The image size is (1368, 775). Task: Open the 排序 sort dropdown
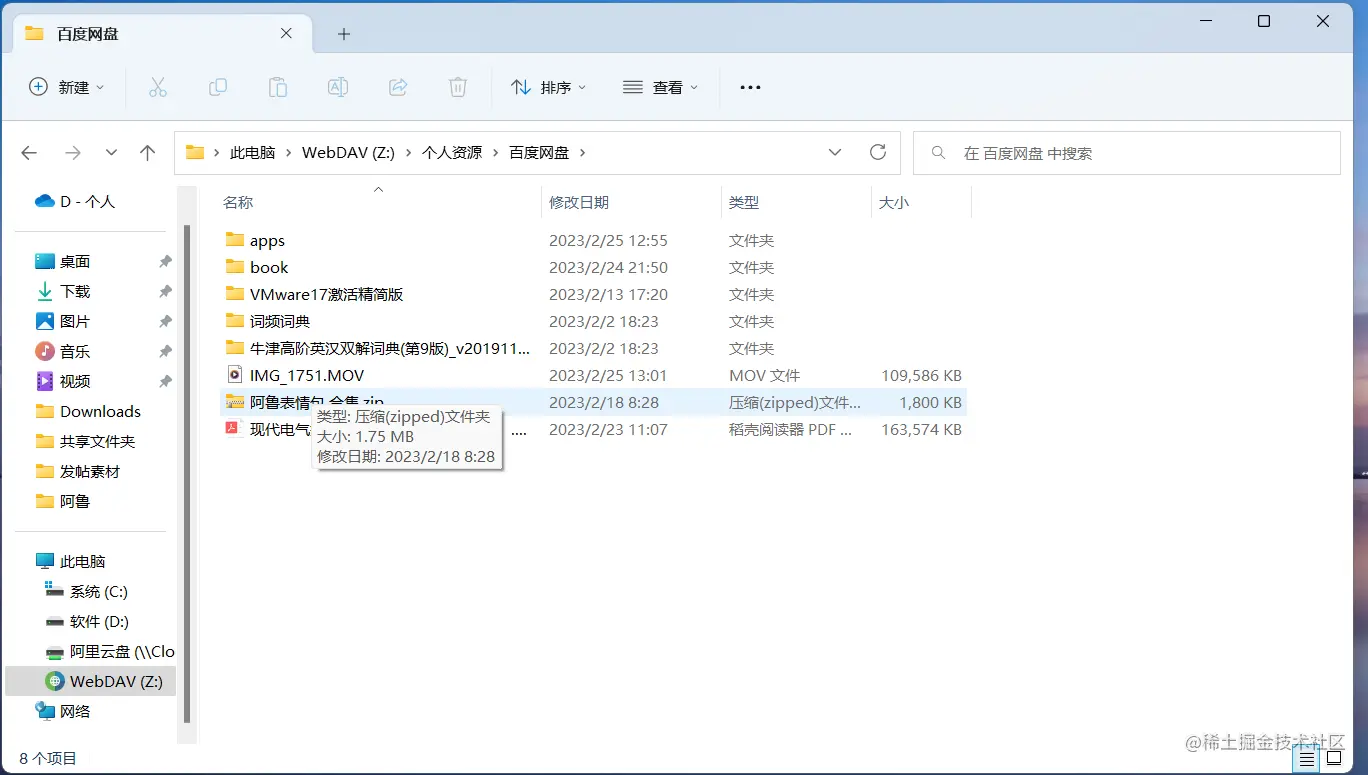(548, 88)
